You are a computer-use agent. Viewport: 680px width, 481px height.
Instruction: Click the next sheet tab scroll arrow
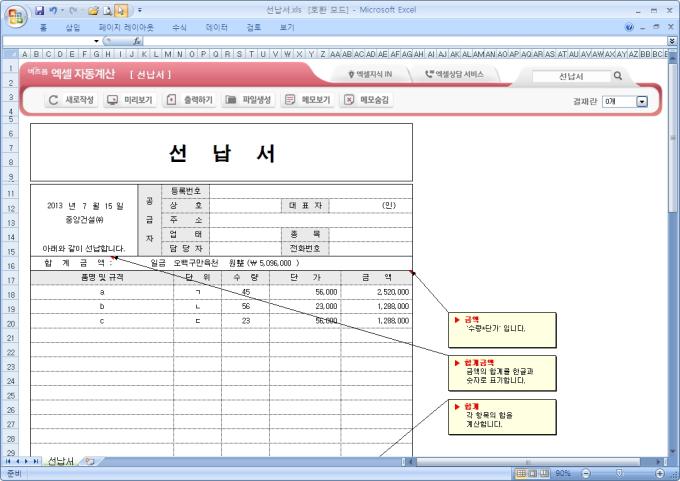point(26,461)
